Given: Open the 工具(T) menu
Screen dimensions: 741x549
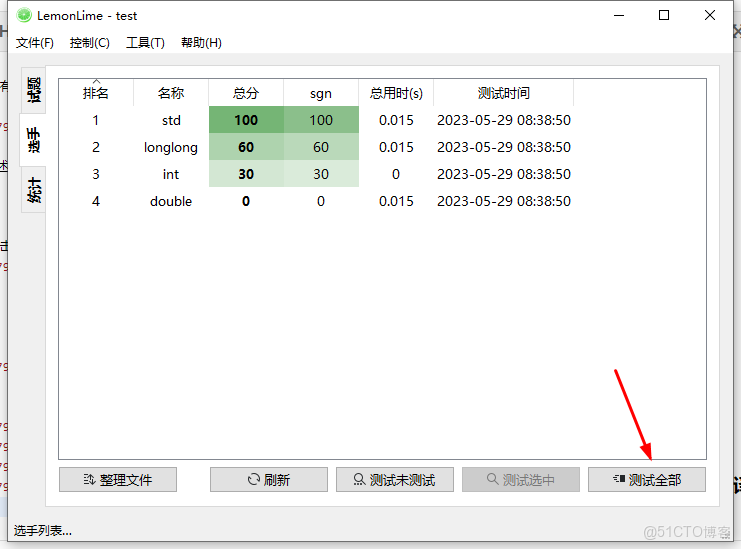Looking at the screenshot, I should 145,43.
